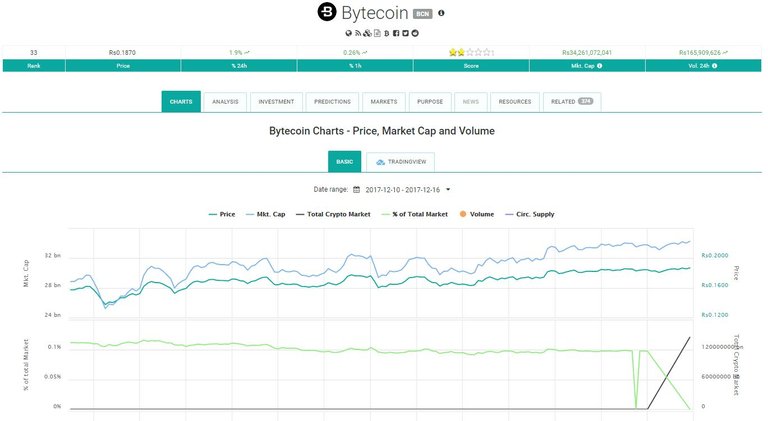
Task: Open the Resources tab
Action: click(515, 102)
